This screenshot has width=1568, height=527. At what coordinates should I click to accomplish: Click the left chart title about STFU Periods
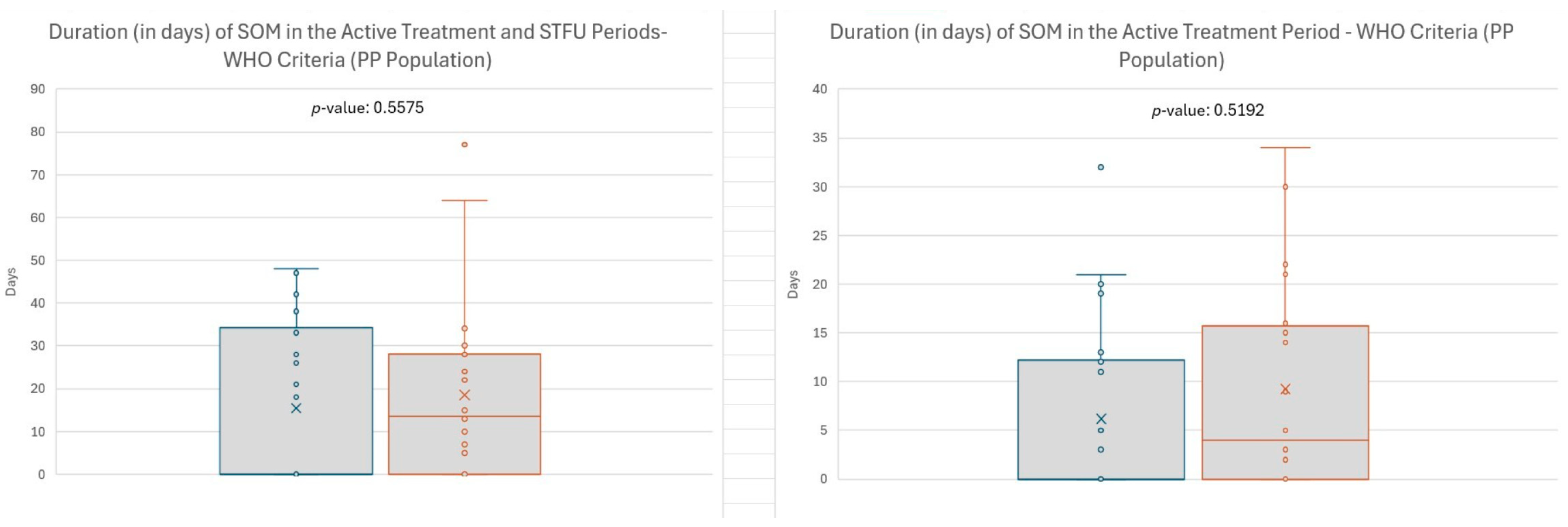357,46
